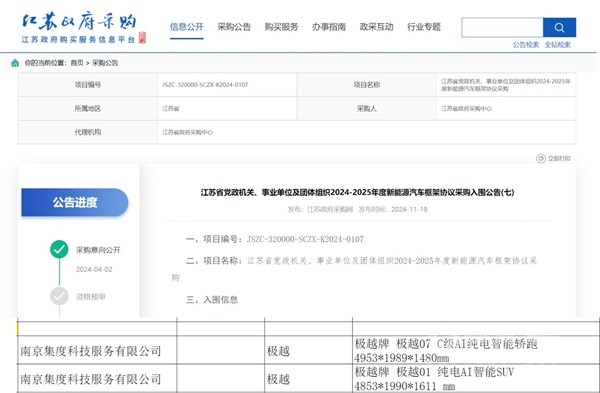Screen dimensions: 600x393
Task: Click the 一、项目编号 line in article
Action: point(275,239)
